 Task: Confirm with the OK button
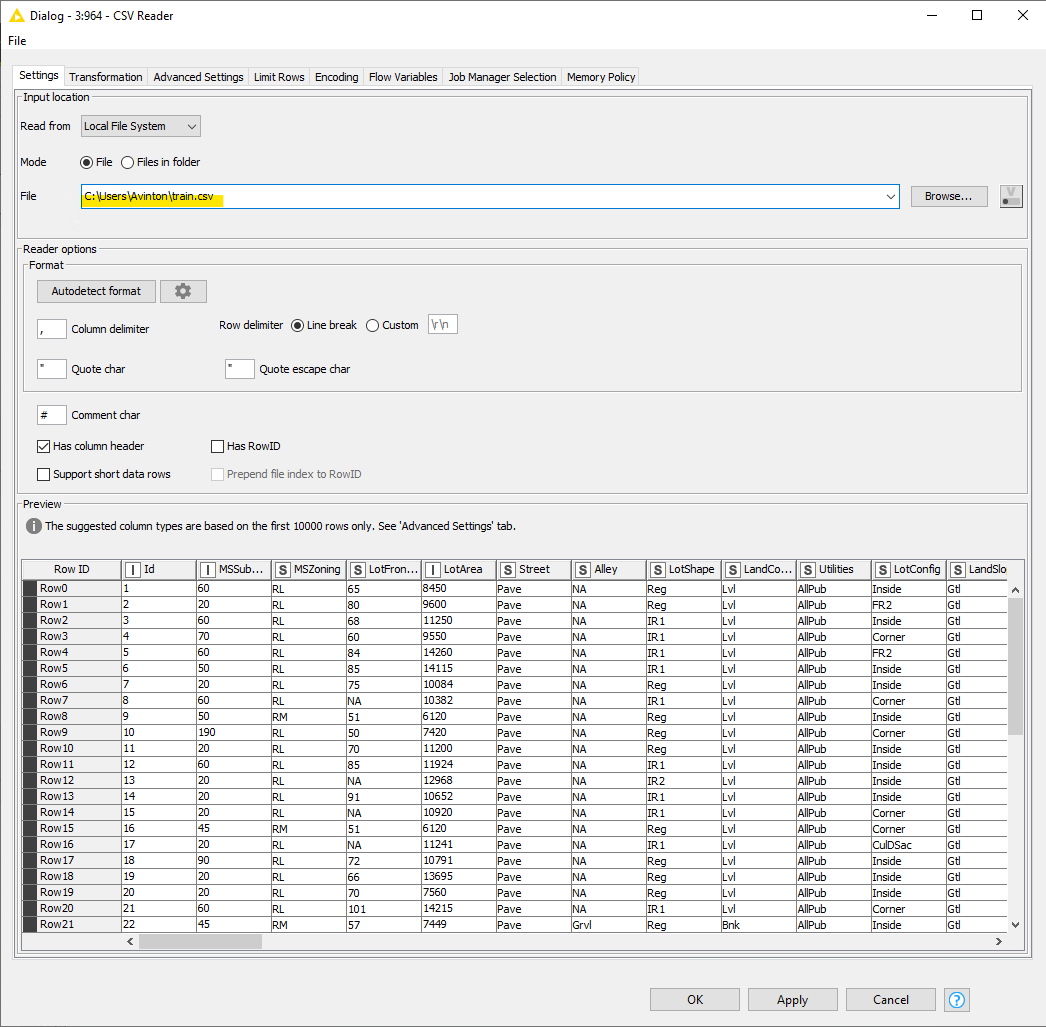click(694, 1000)
